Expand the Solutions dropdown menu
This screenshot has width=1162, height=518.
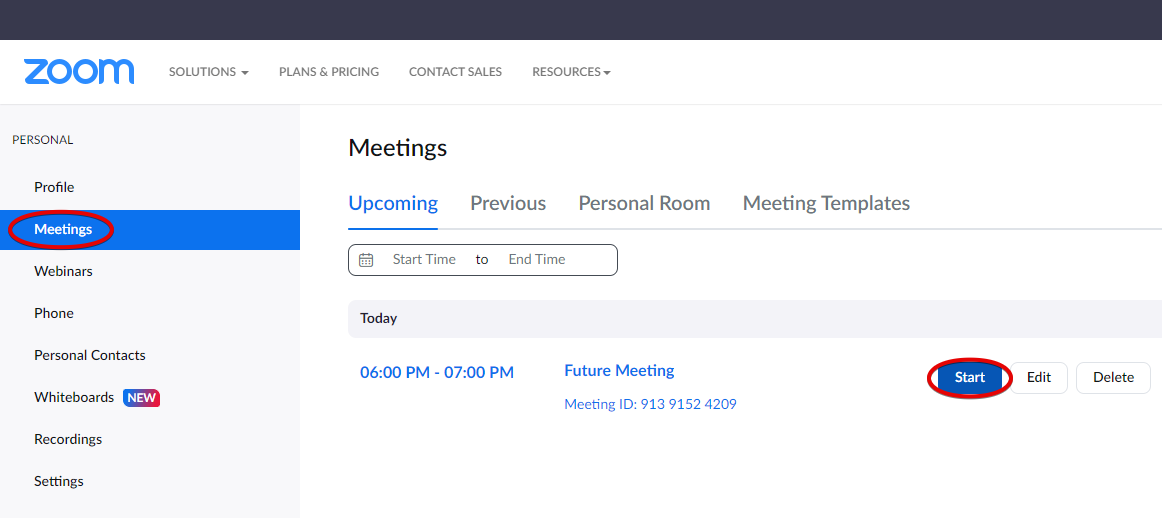tap(208, 72)
